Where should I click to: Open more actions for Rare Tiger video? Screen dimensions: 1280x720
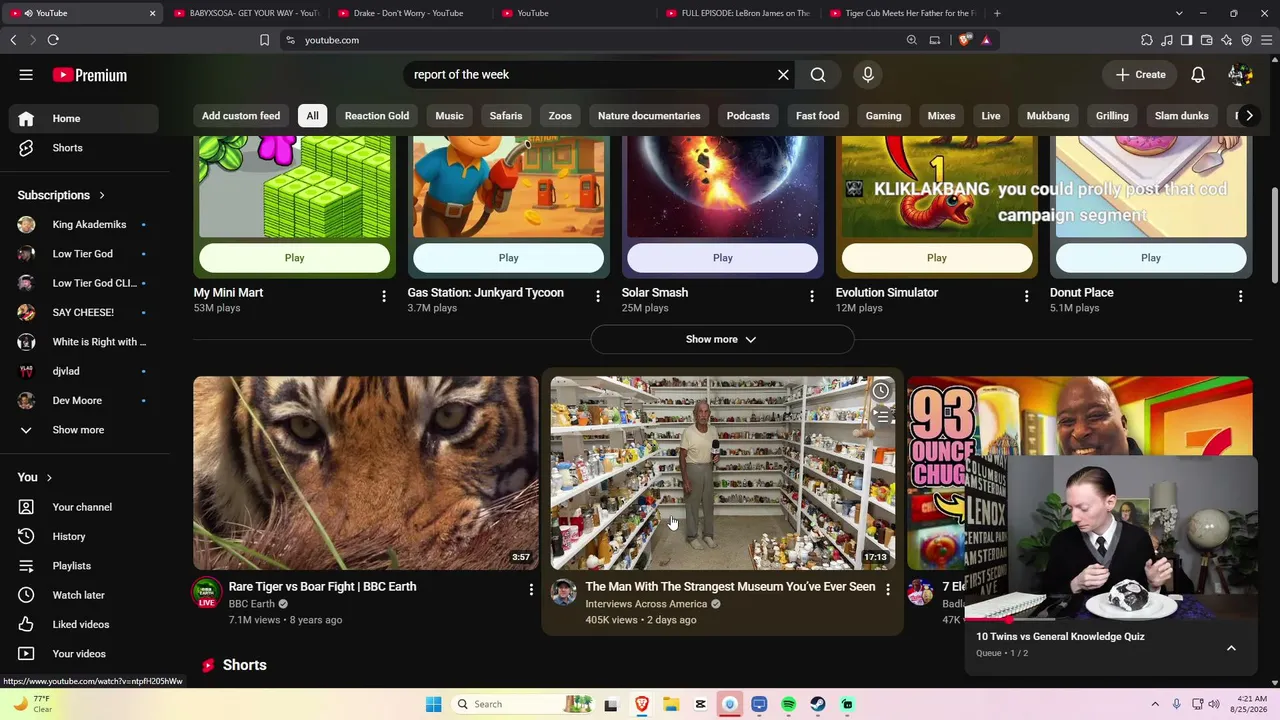[531, 590]
